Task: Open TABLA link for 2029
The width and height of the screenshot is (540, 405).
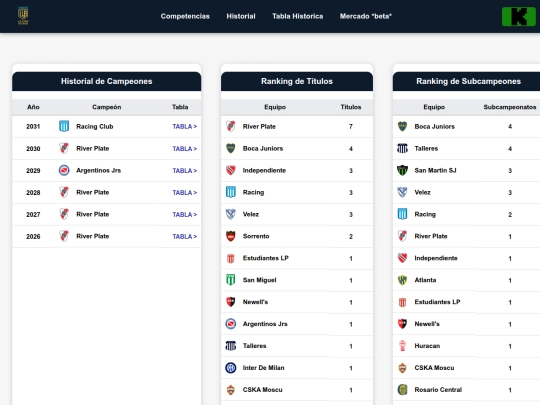Action: (185, 170)
